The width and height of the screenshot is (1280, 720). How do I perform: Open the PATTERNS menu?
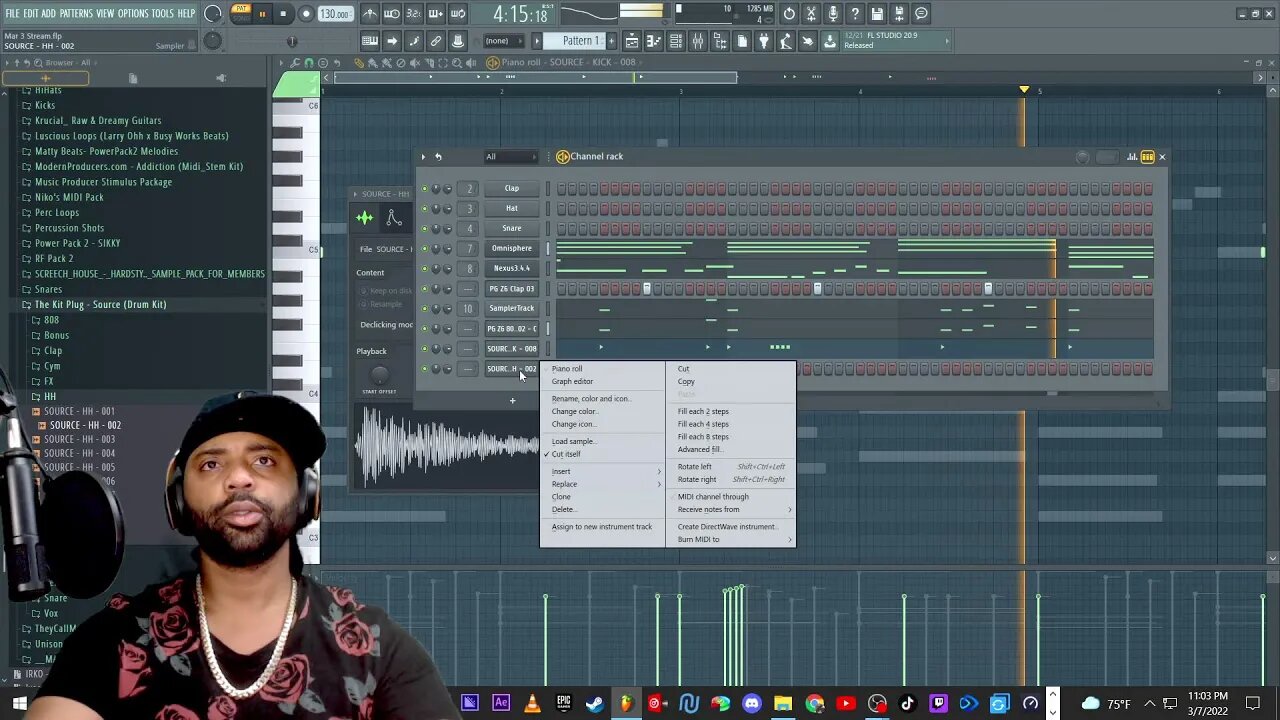coord(76,14)
